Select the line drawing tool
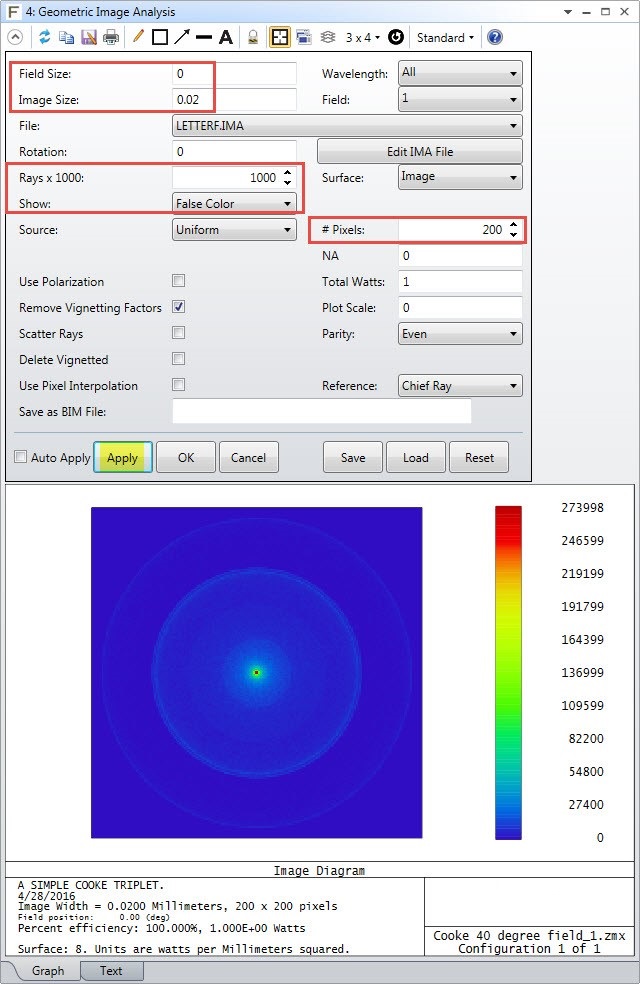Viewport: 640px width, 984px height. pos(204,38)
